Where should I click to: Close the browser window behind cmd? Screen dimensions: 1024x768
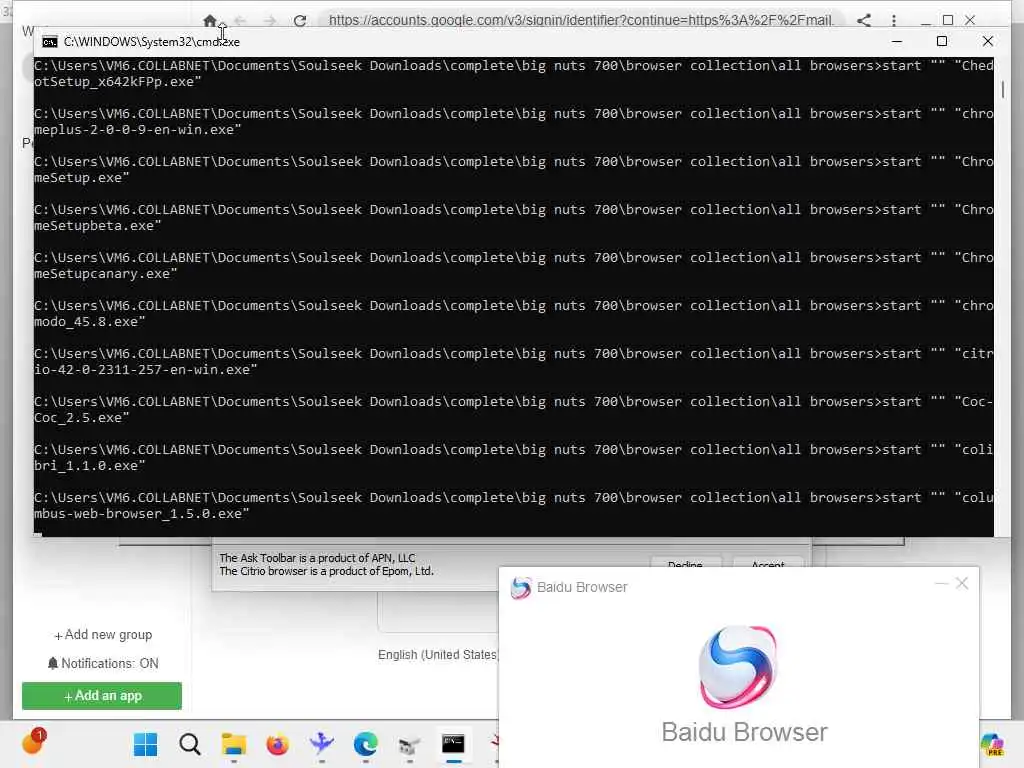(x=970, y=20)
